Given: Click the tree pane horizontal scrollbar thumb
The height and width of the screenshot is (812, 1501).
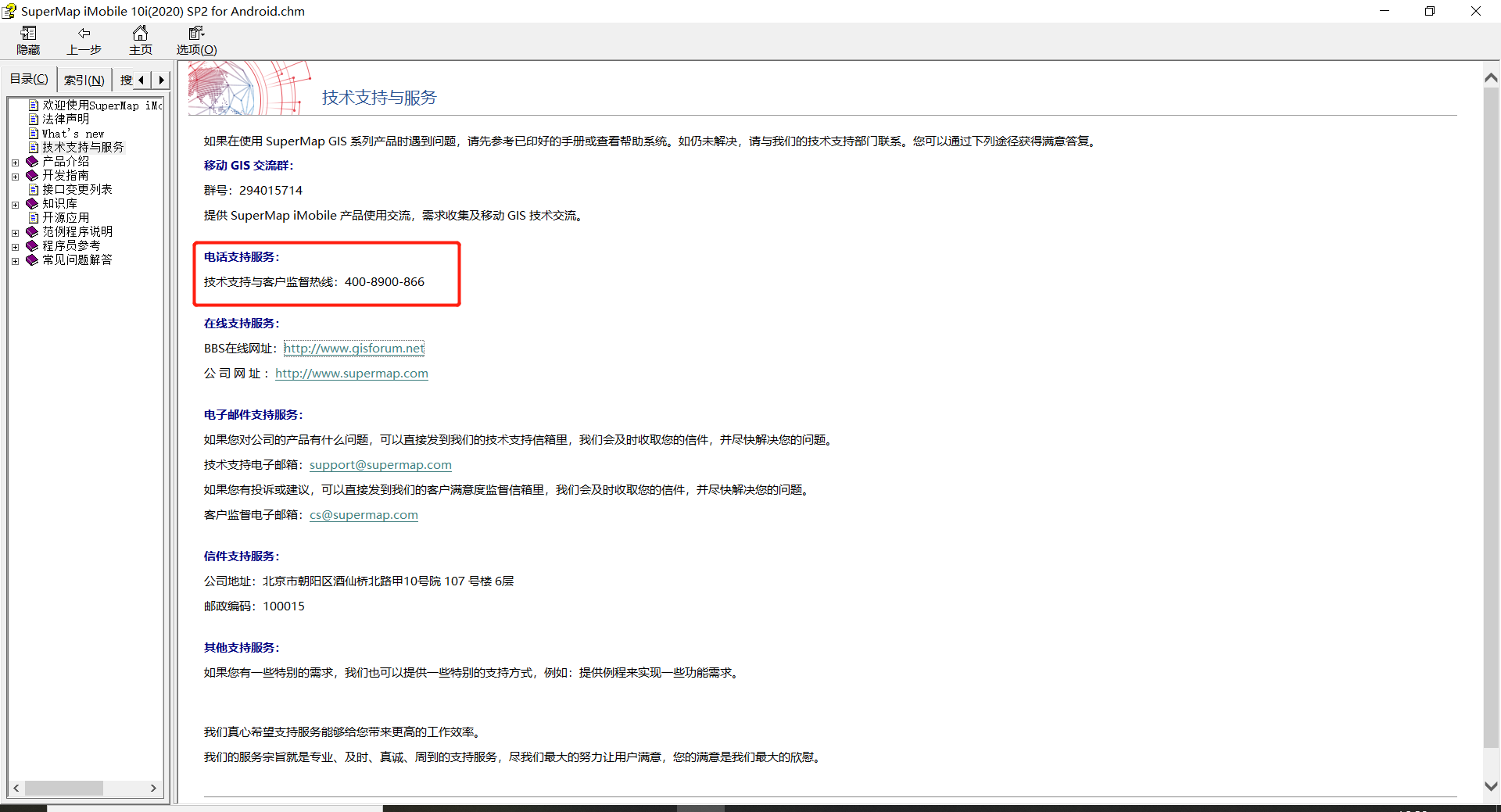Looking at the screenshot, I should coord(64,788).
